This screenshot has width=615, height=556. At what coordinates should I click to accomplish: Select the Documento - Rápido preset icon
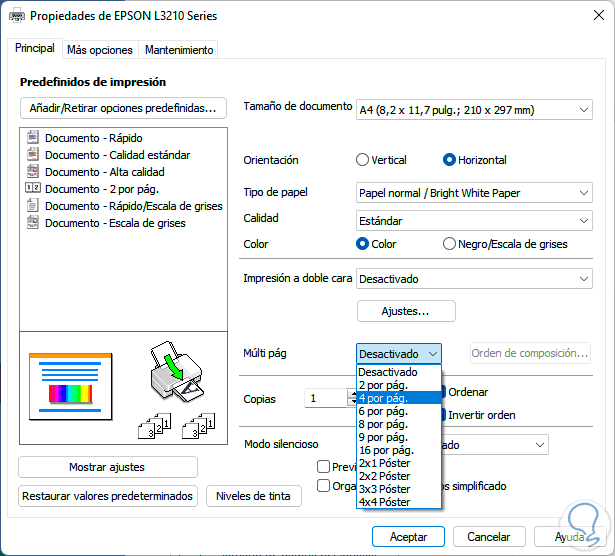[33, 137]
